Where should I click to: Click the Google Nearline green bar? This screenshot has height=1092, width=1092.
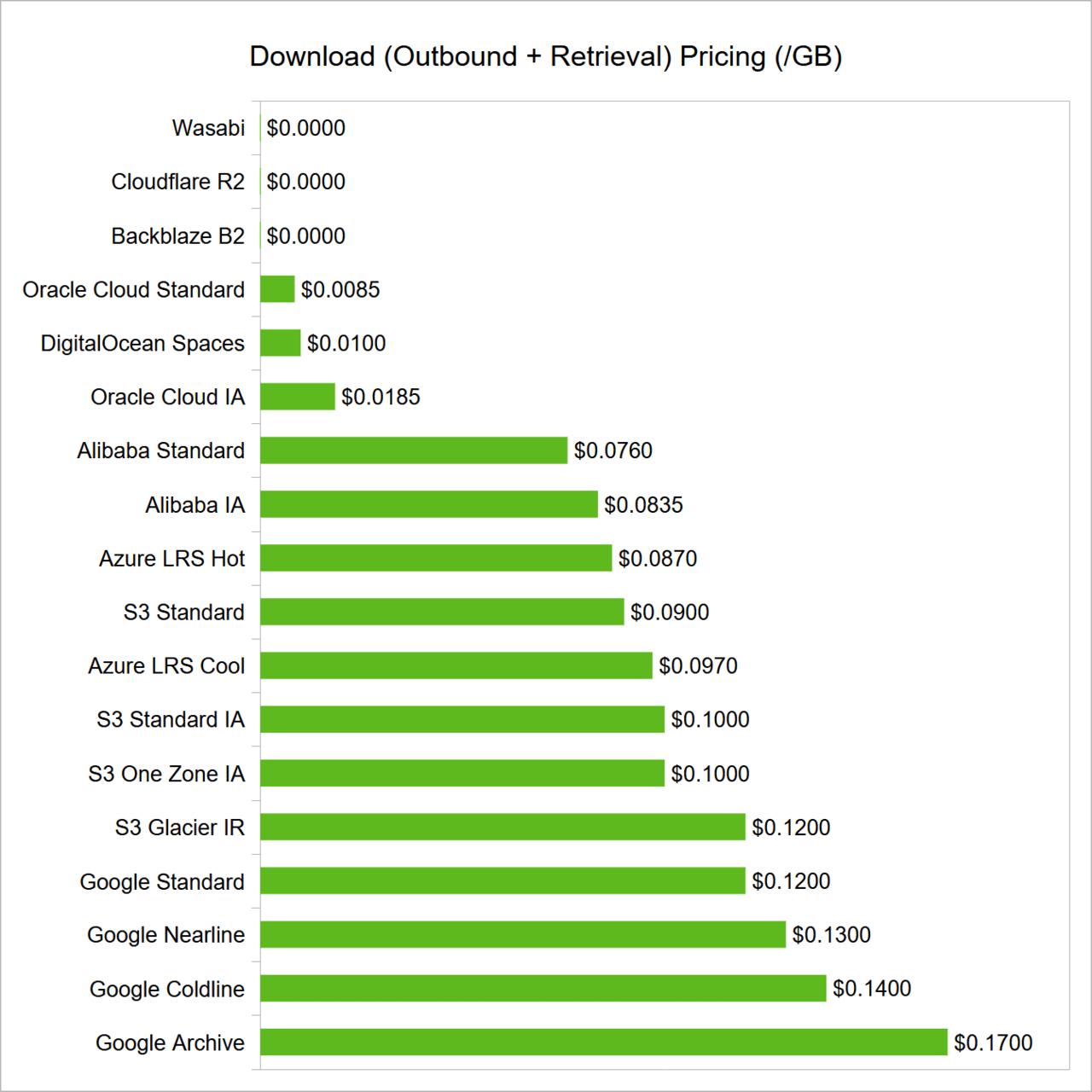pyautogui.click(x=523, y=934)
